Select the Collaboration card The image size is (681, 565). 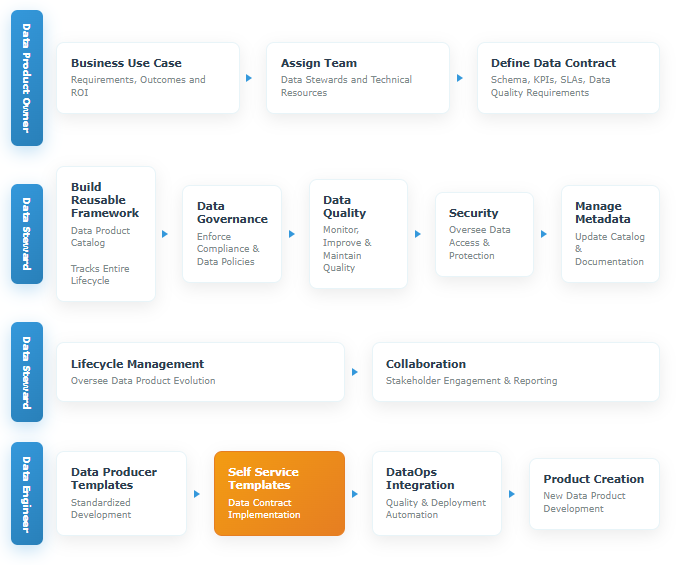[x=516, y=372]
